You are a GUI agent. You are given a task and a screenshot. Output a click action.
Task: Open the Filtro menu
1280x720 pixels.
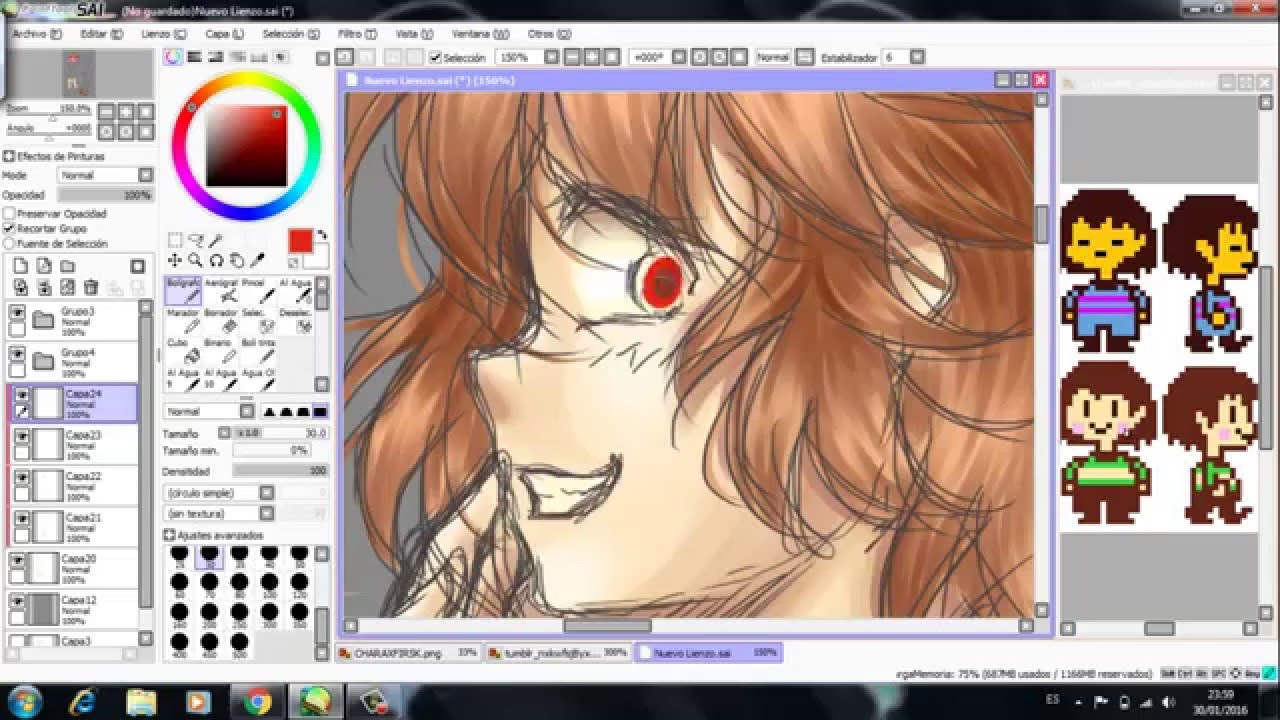tap(357, 34)
